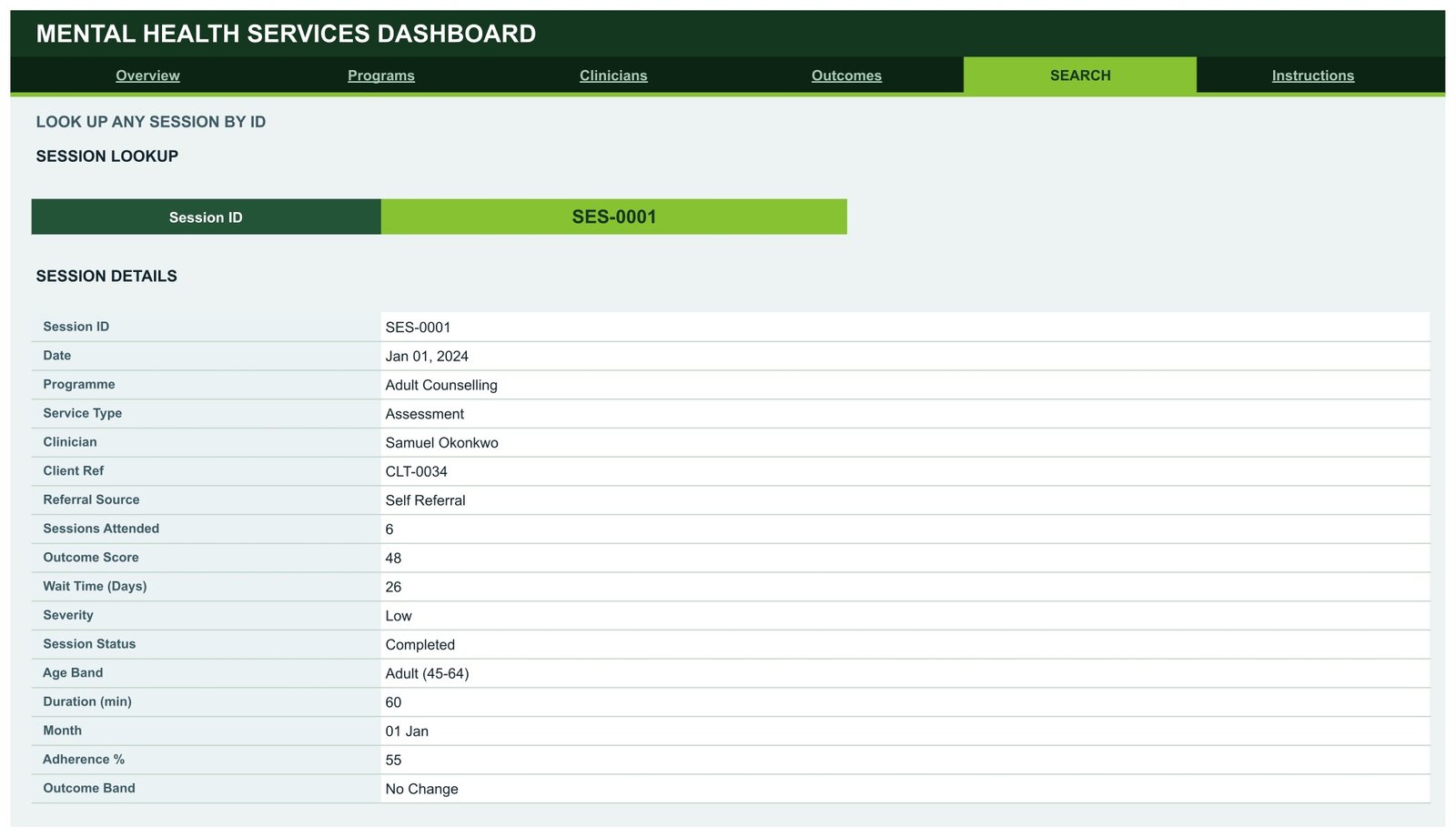This screenshot has height=837, width=1456.
Task: Click the Adherence % value 55
Action: click(393, 761)
